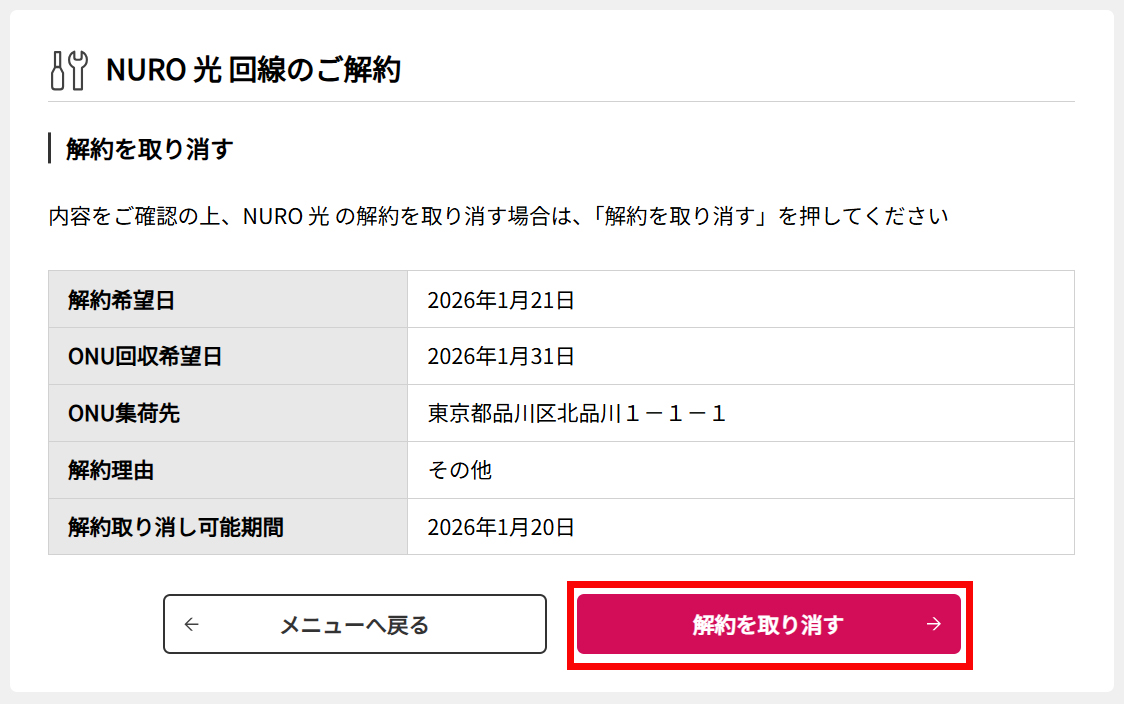The width and height of the screenshot is (1124, 704).
Task: Select the 2026年1月20日 deadline value
Action: (500, 527)
